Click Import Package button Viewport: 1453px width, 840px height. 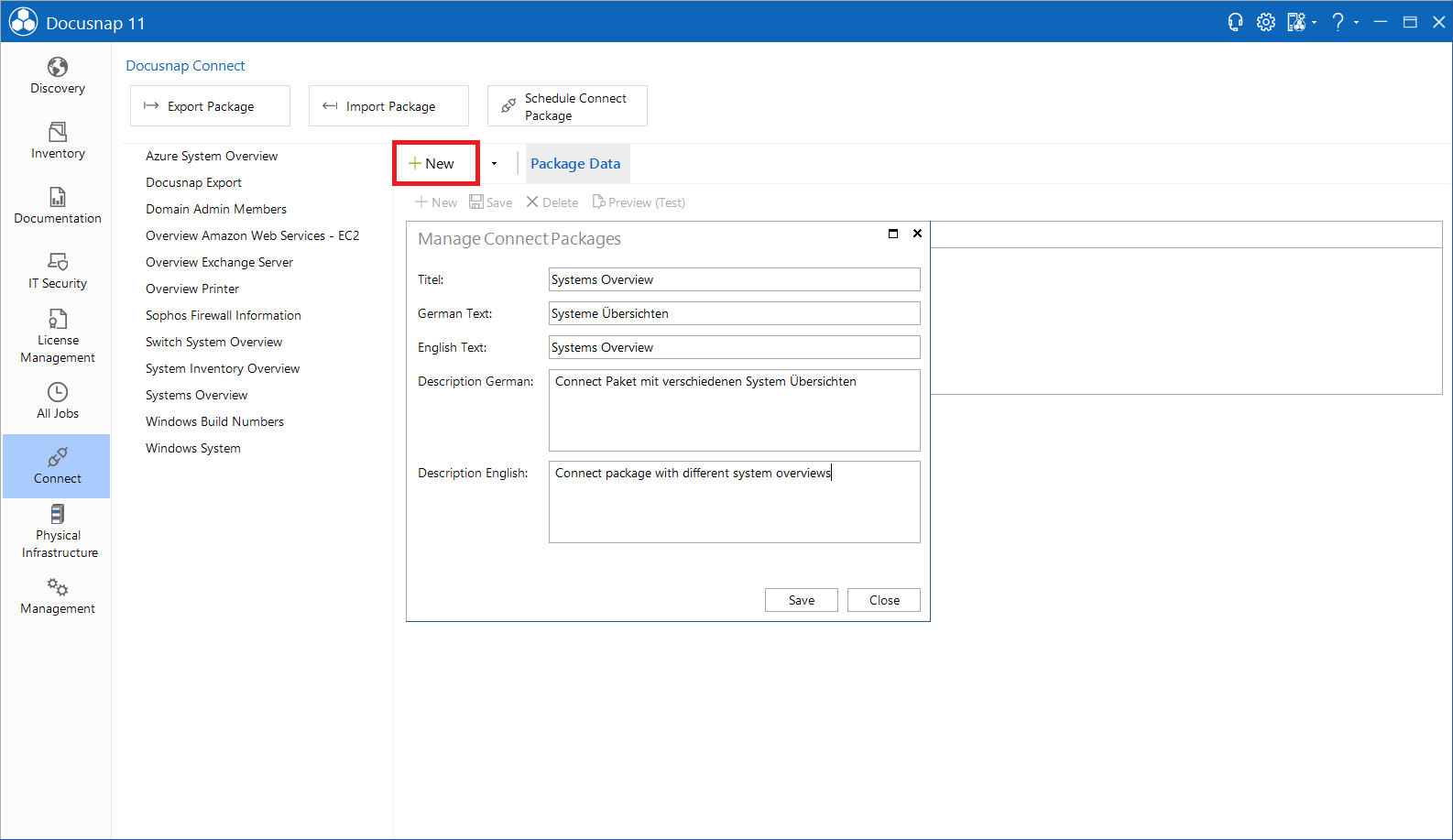click(388, 106)
